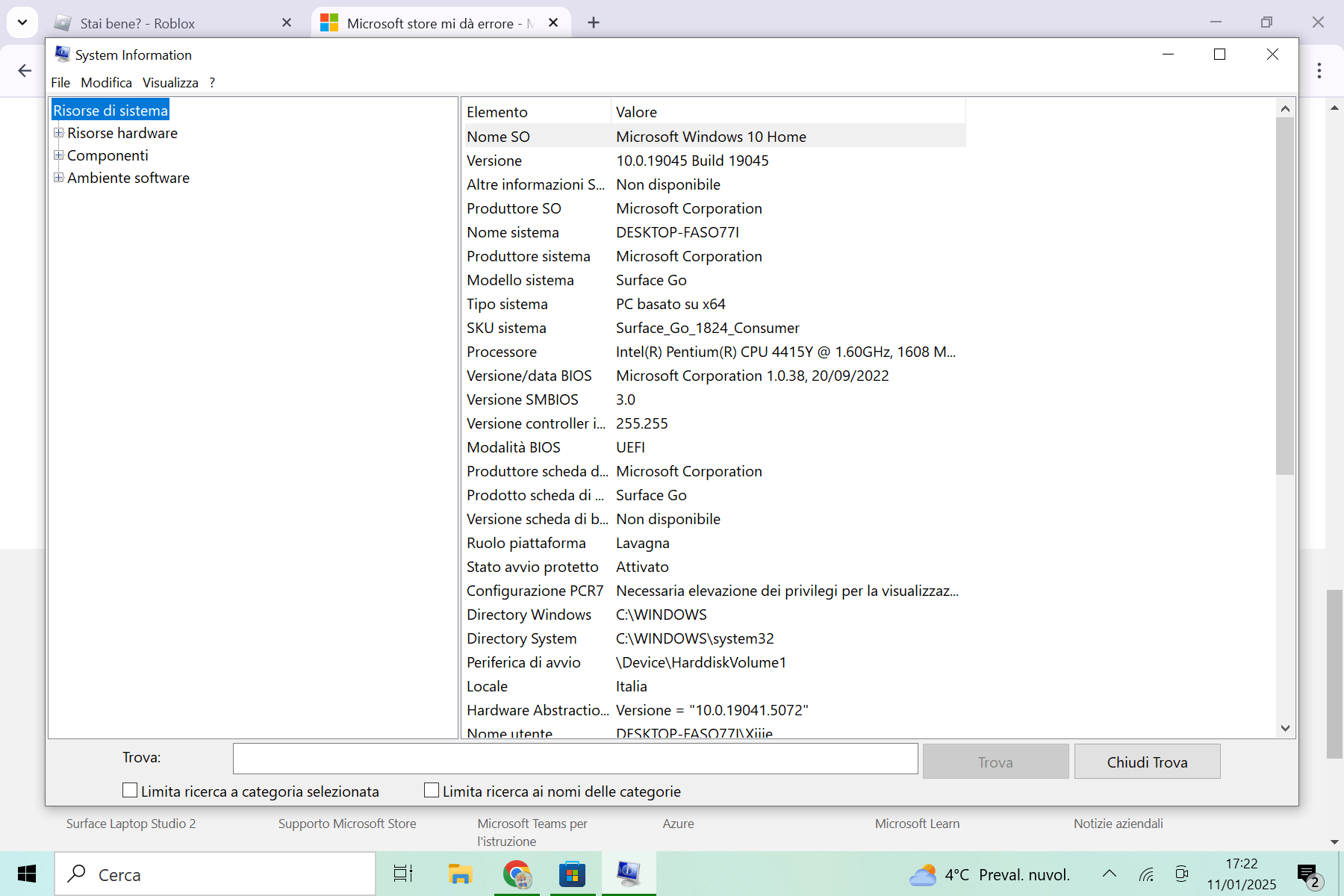The height and width of the screenshot is (896, 1344).
Task: Click the Trova button
Action: 995,762
